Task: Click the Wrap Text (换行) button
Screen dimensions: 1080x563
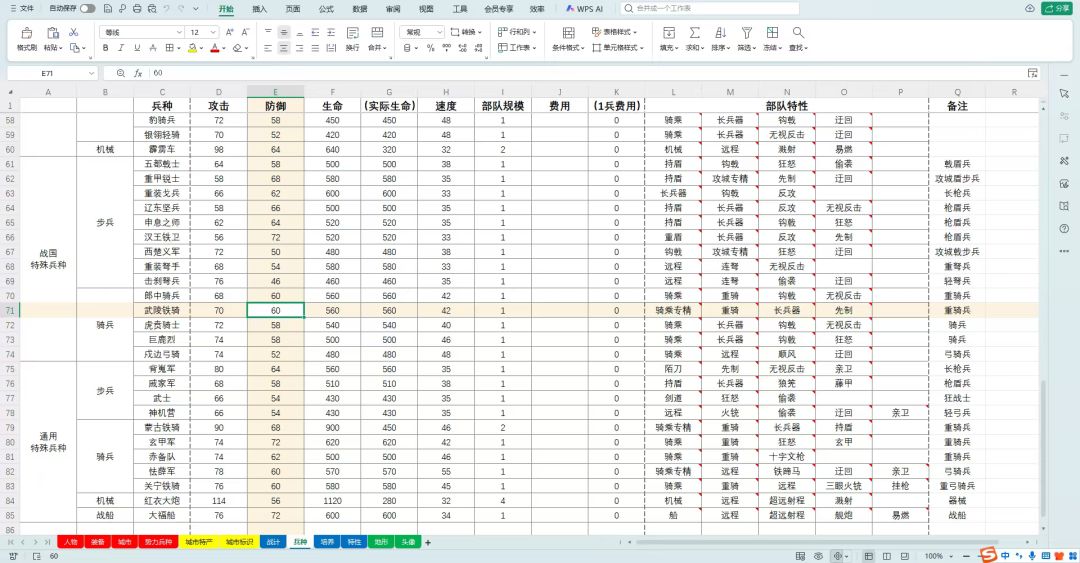Action: tap(353, 39)
